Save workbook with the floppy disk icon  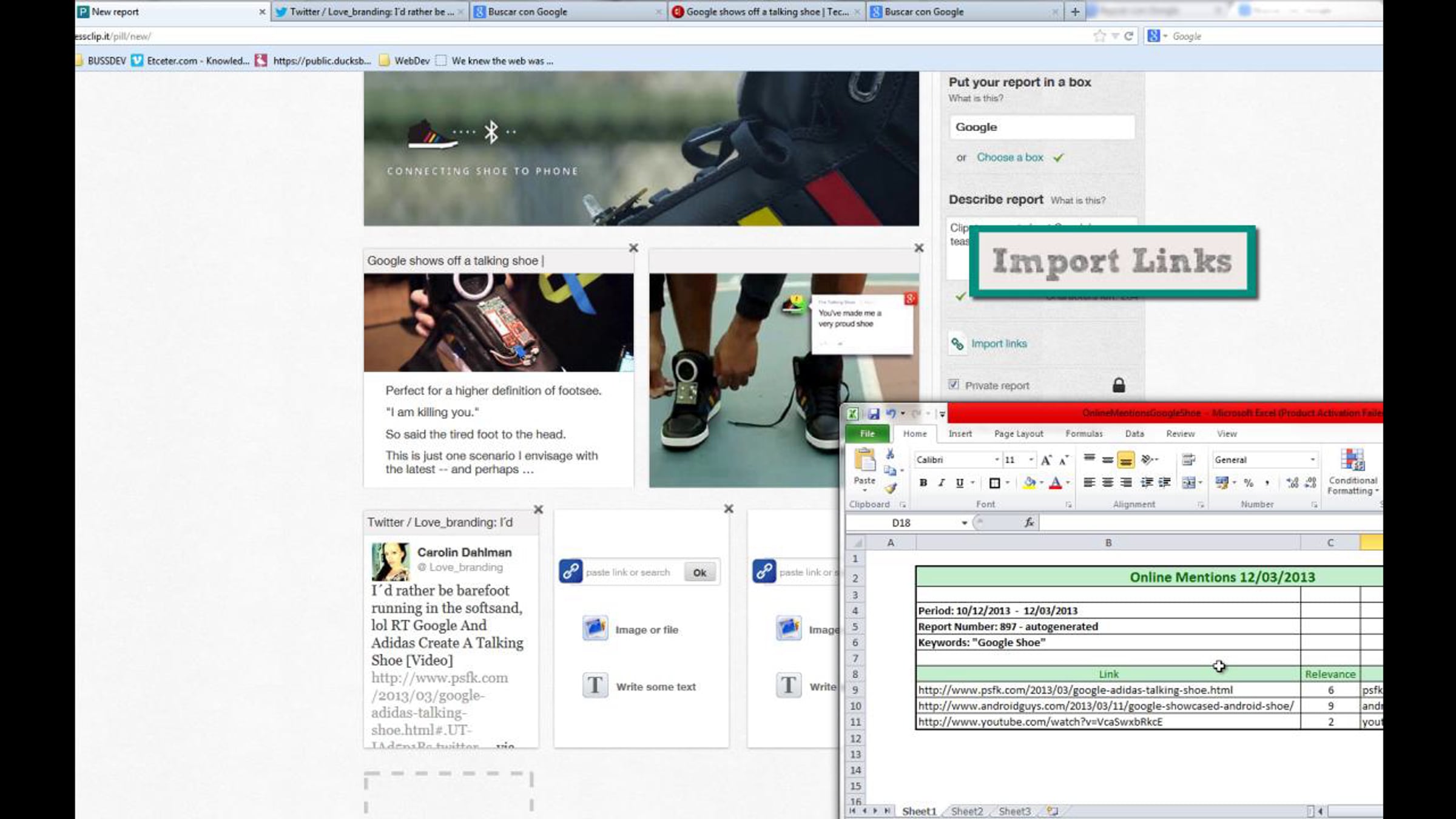pyautogui.click(x=874, y=414)
